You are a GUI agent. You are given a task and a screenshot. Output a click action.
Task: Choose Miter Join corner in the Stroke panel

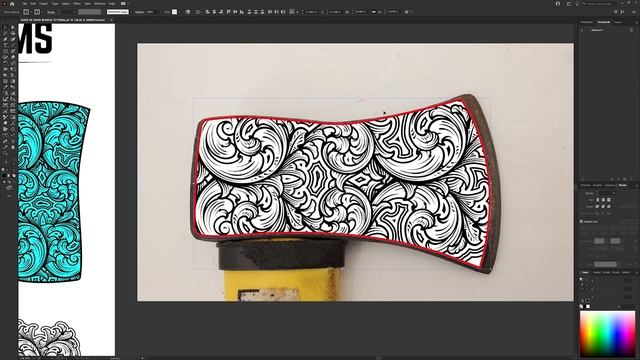click(598, 207)
